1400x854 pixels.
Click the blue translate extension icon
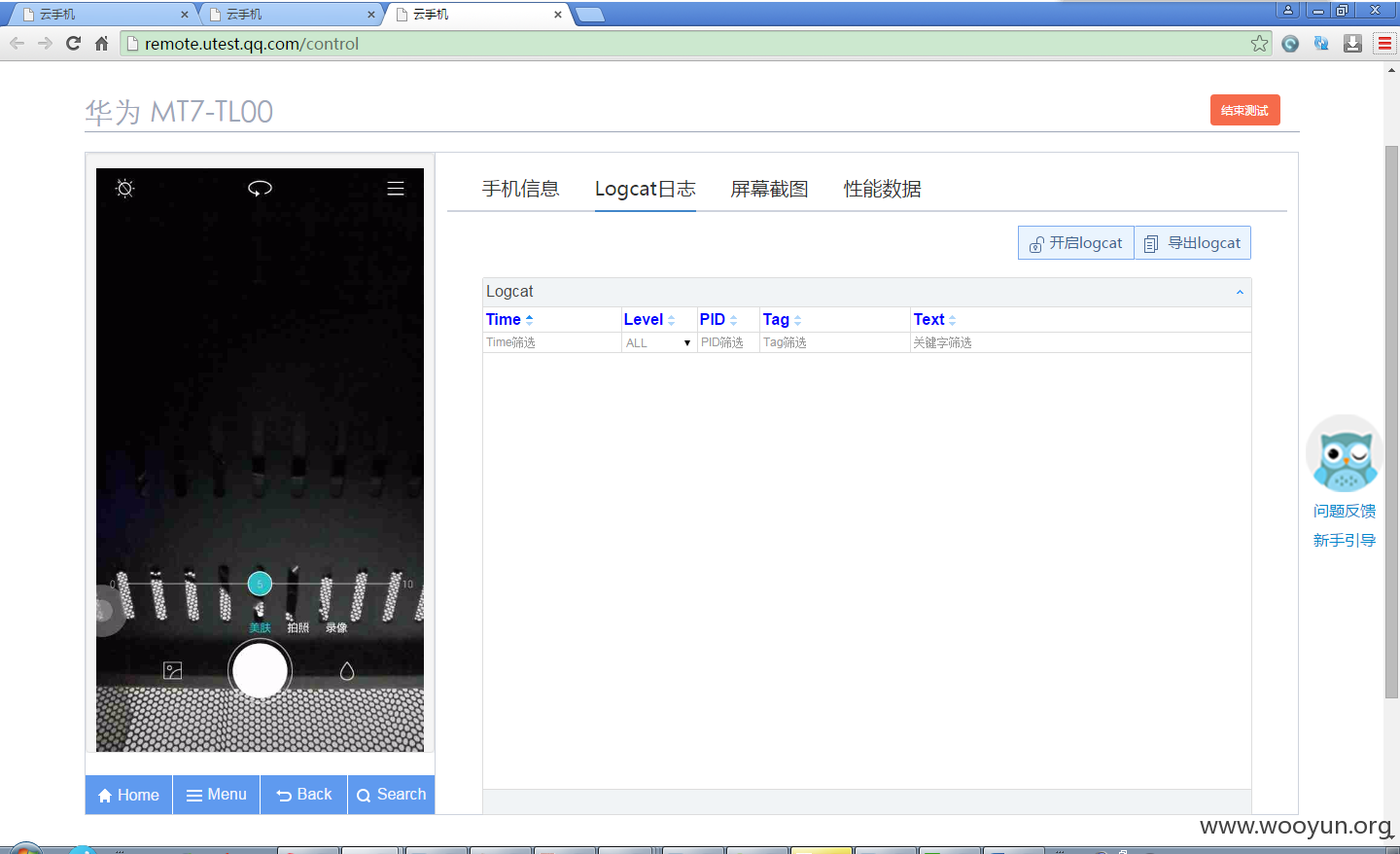1321,43
